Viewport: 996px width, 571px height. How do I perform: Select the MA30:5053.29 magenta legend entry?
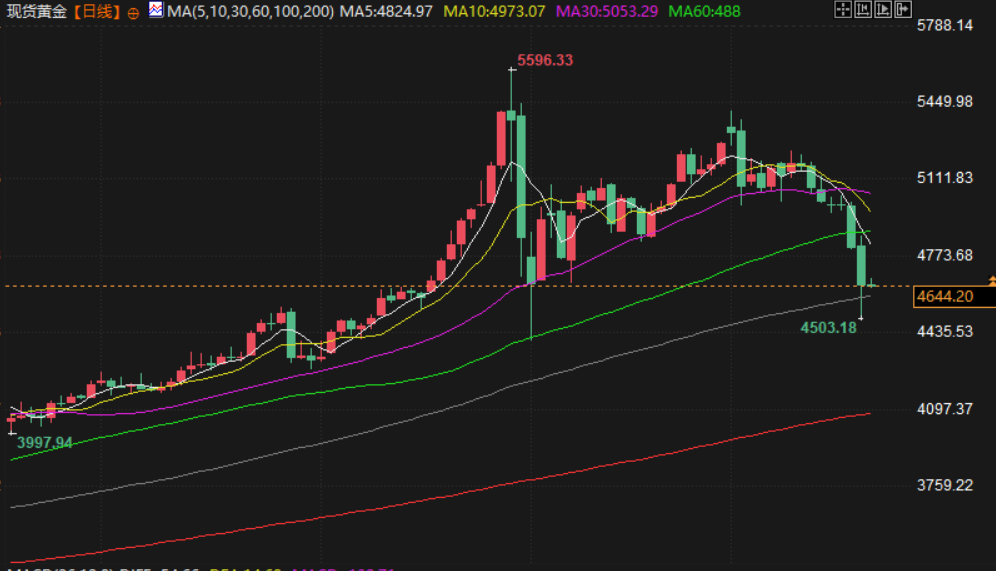pyautogui.click(x=607, y=11)
